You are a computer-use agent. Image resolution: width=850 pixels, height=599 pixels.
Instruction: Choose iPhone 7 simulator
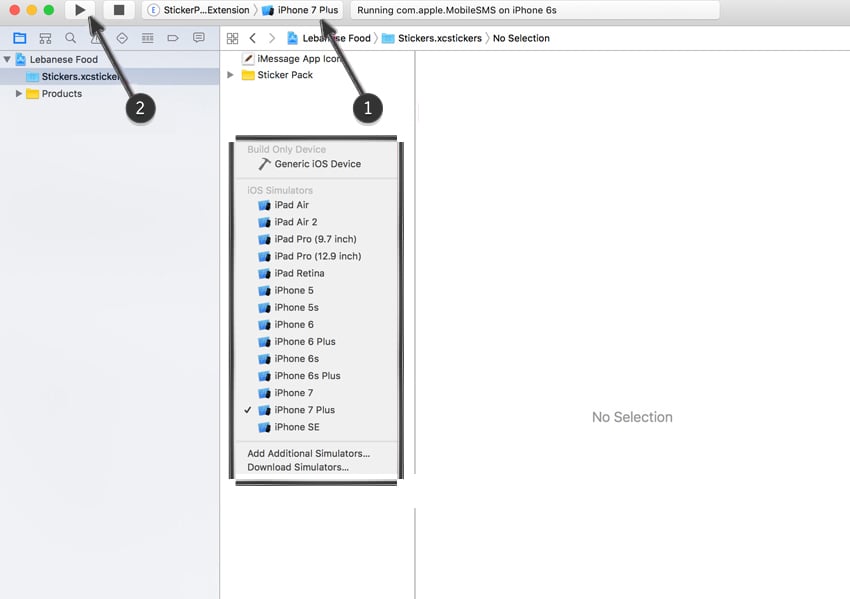pos(317,392)
